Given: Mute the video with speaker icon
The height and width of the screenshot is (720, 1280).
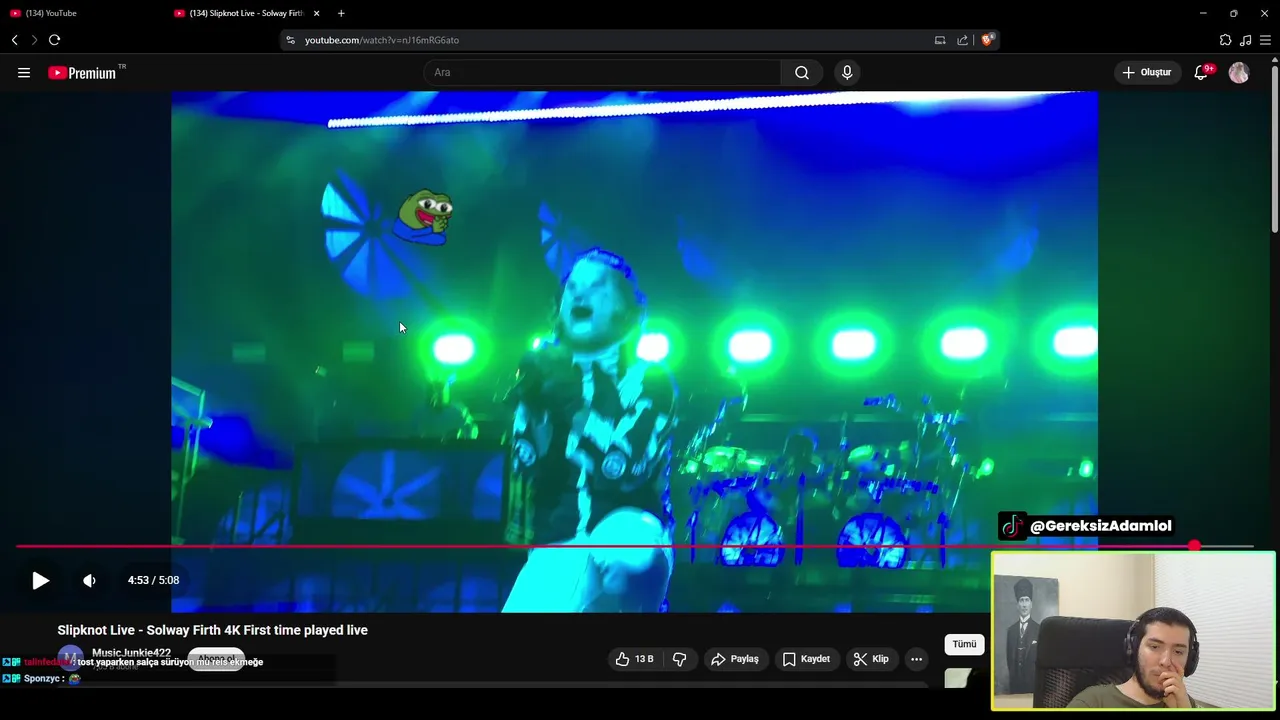Looking at the screenshot, I should tap(89, 580).
